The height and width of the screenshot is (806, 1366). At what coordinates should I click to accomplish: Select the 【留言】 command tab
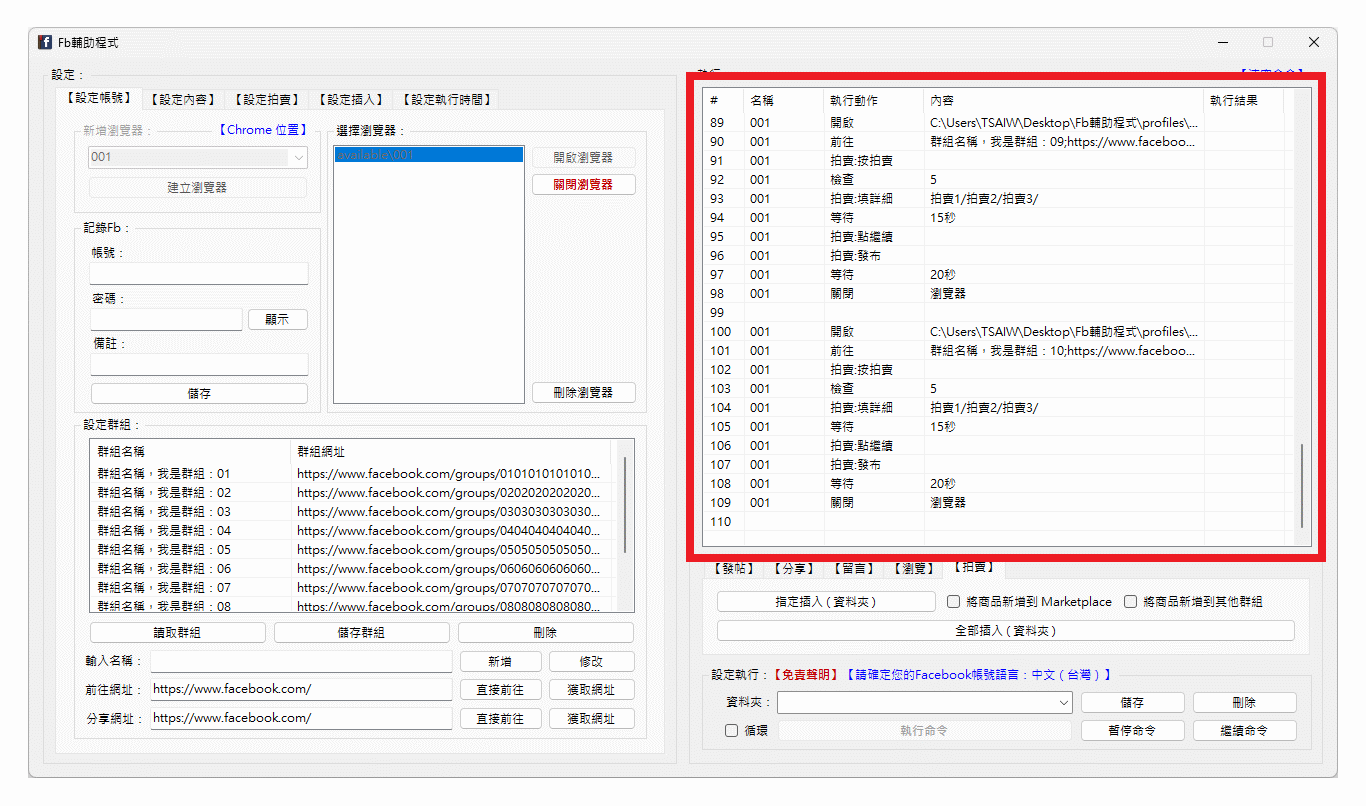coord(854,568)
